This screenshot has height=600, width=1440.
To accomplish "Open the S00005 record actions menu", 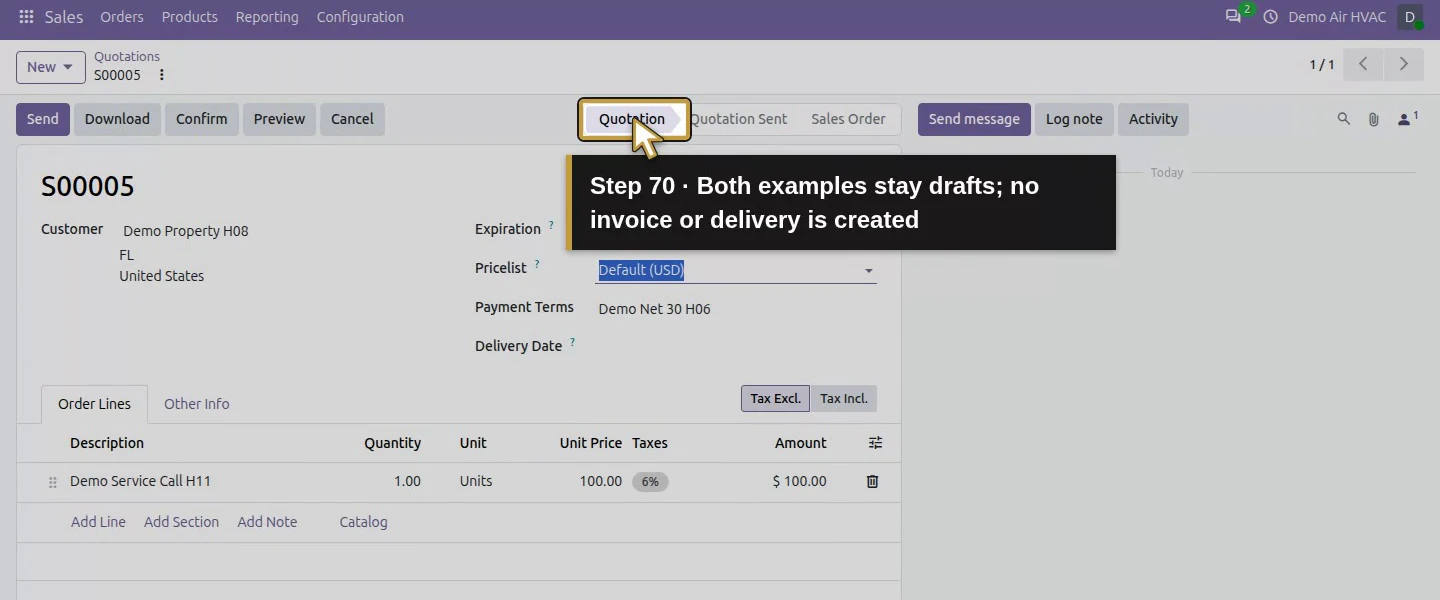I will [x=162, y=75].
